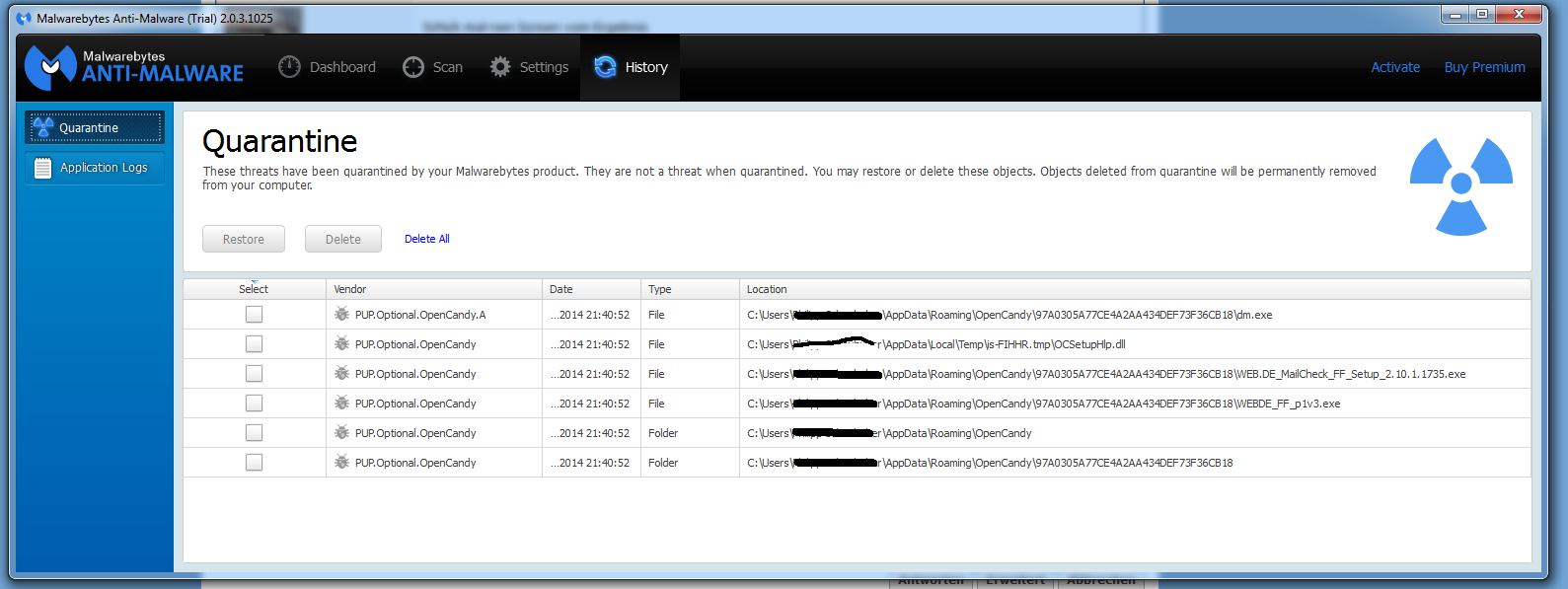Switch to the History tab

631,67
